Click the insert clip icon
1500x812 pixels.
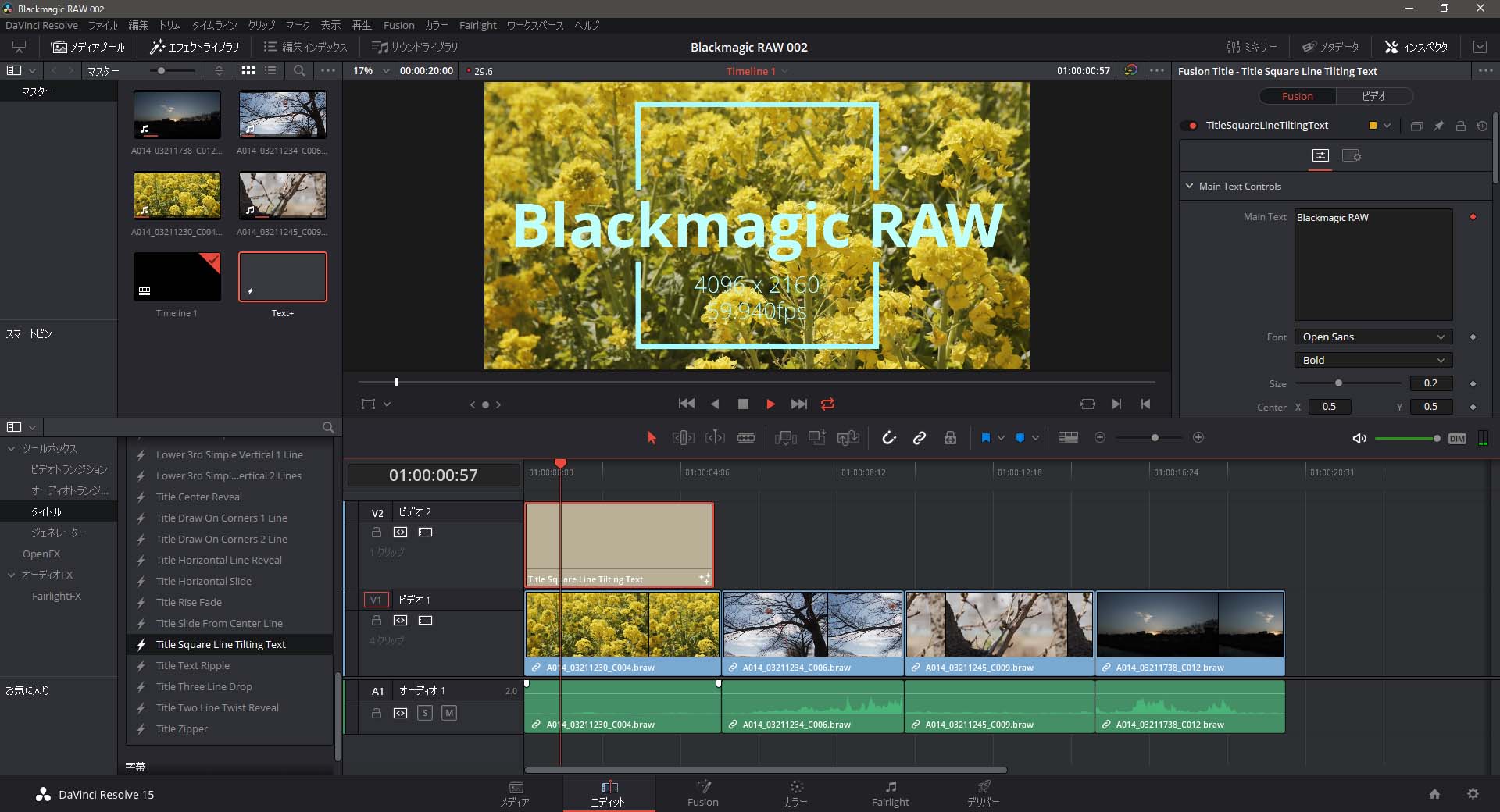click(785, 438)
